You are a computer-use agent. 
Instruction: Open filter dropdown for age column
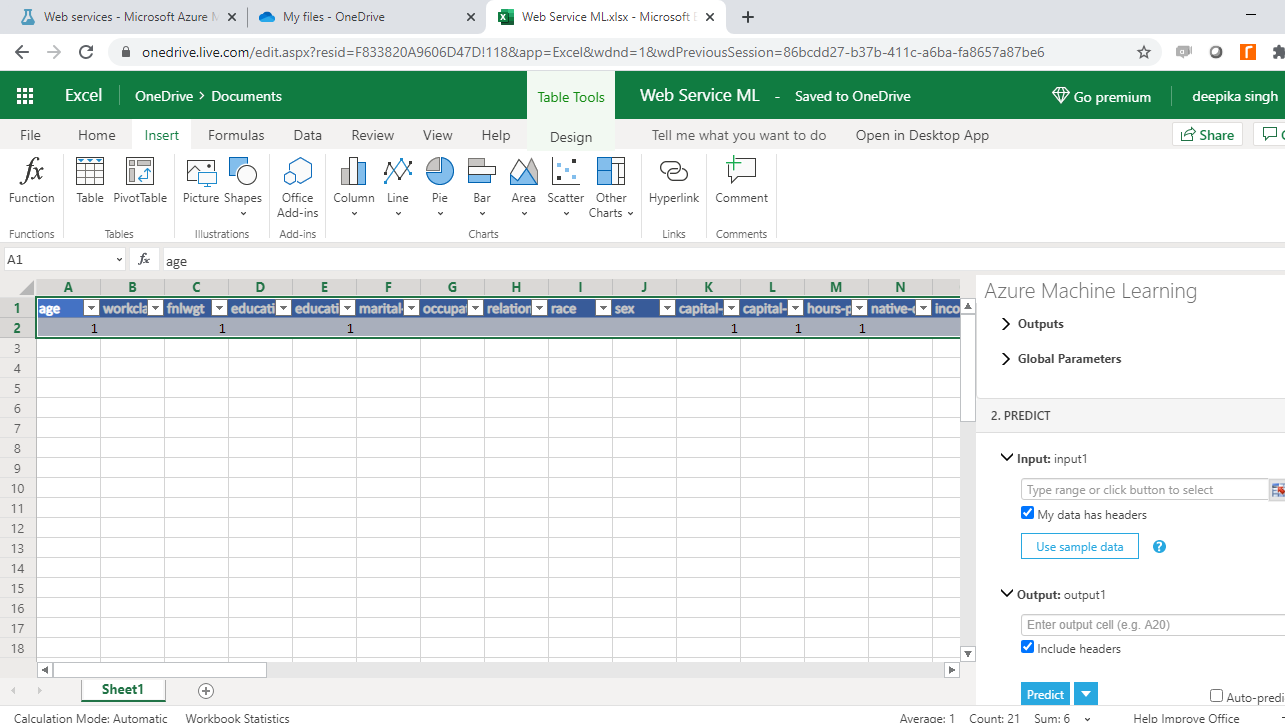[x=91, y=308]
